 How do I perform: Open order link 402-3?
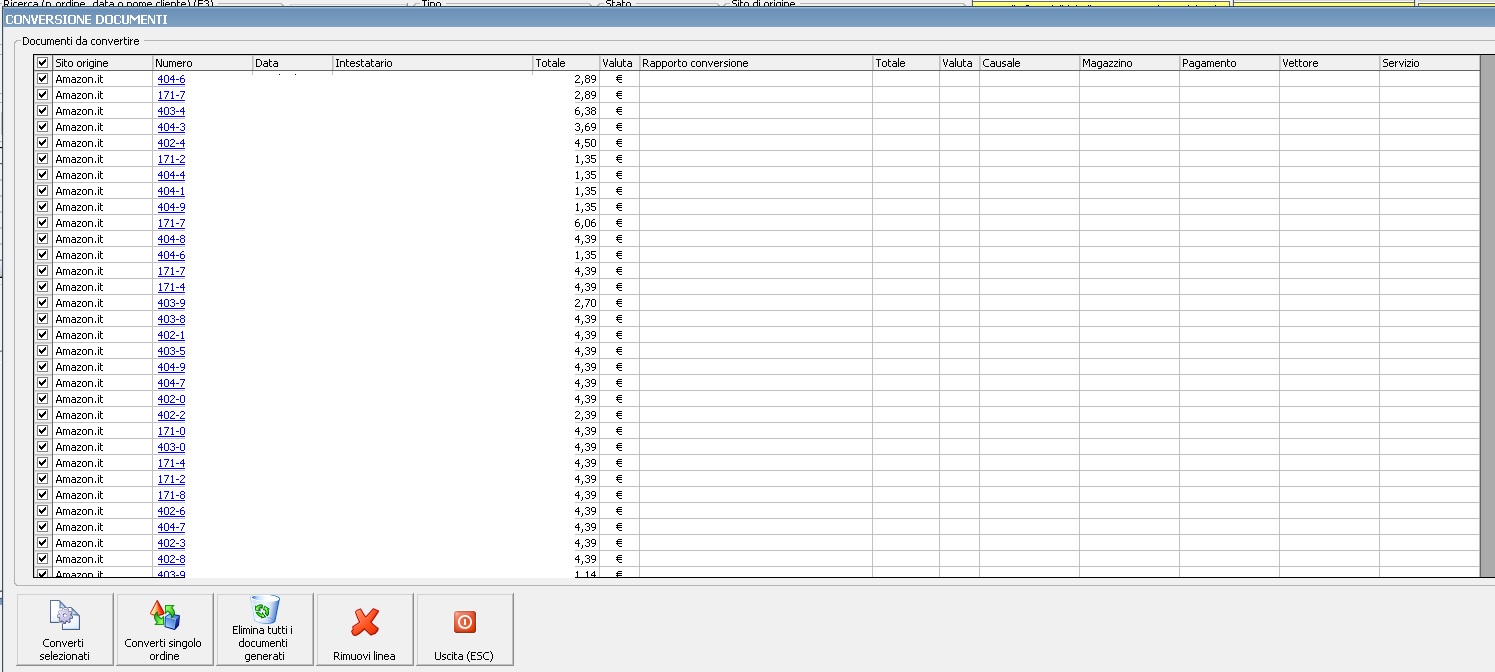tap(171, 543)
